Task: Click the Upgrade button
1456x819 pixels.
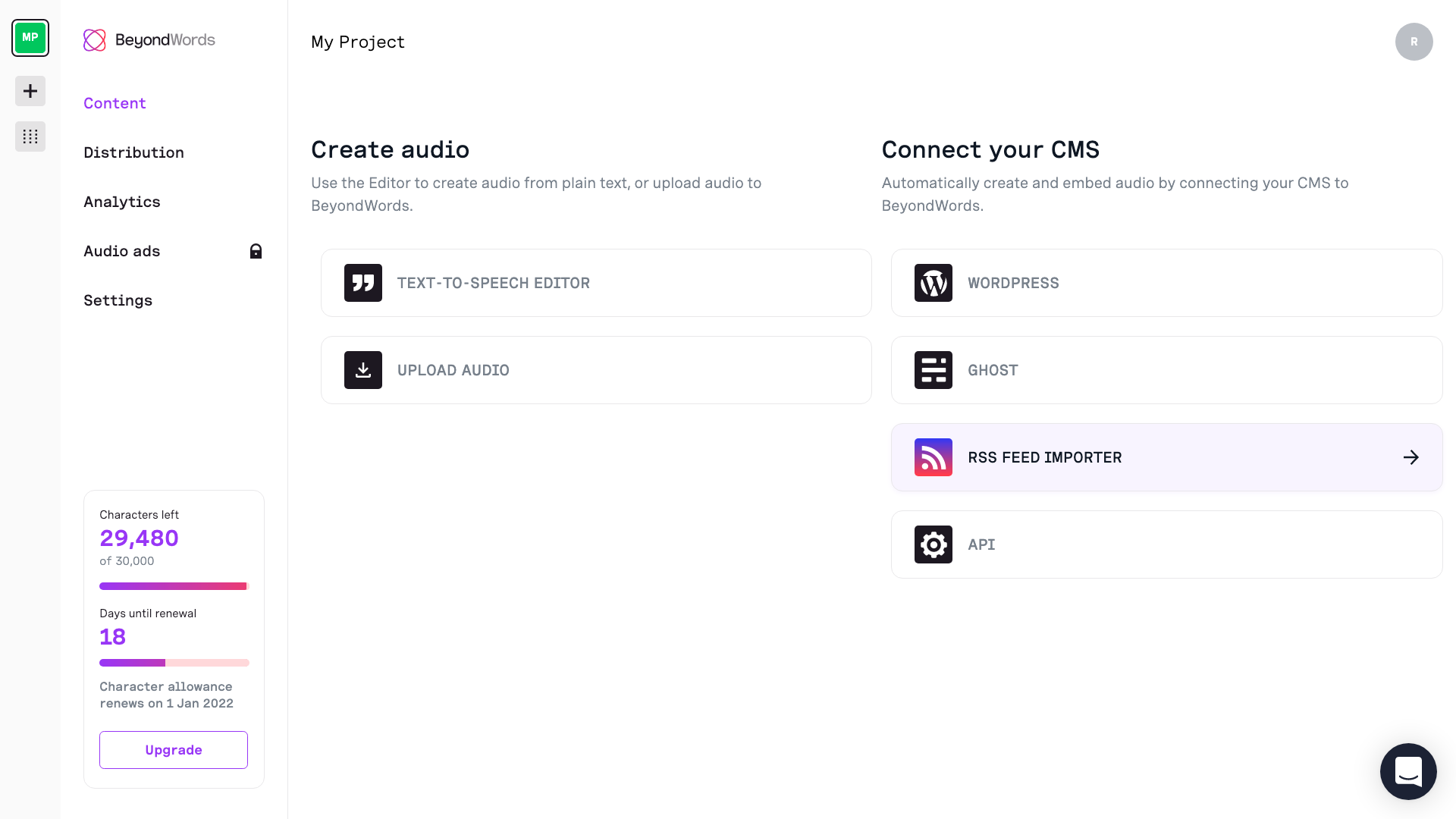Action: point(174,750)
